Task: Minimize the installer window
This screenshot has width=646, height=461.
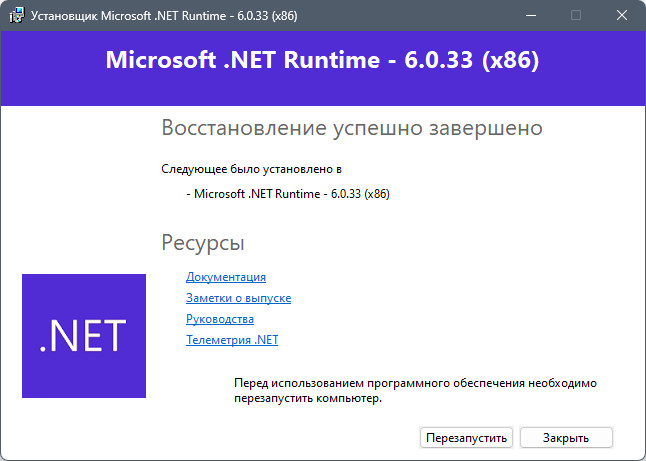Action: (531, 16)
